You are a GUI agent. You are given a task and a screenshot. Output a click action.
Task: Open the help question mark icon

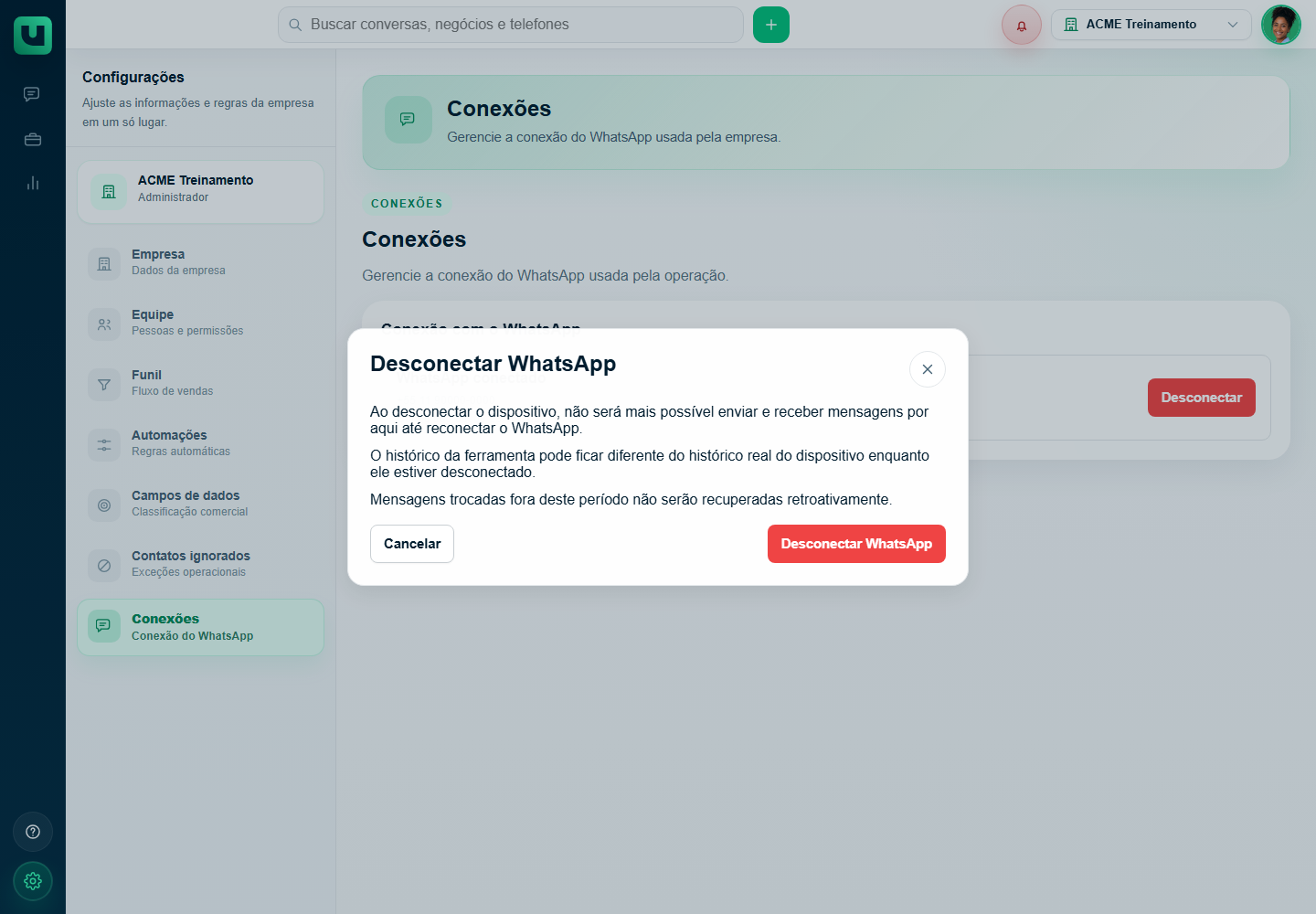coord(33,832)
